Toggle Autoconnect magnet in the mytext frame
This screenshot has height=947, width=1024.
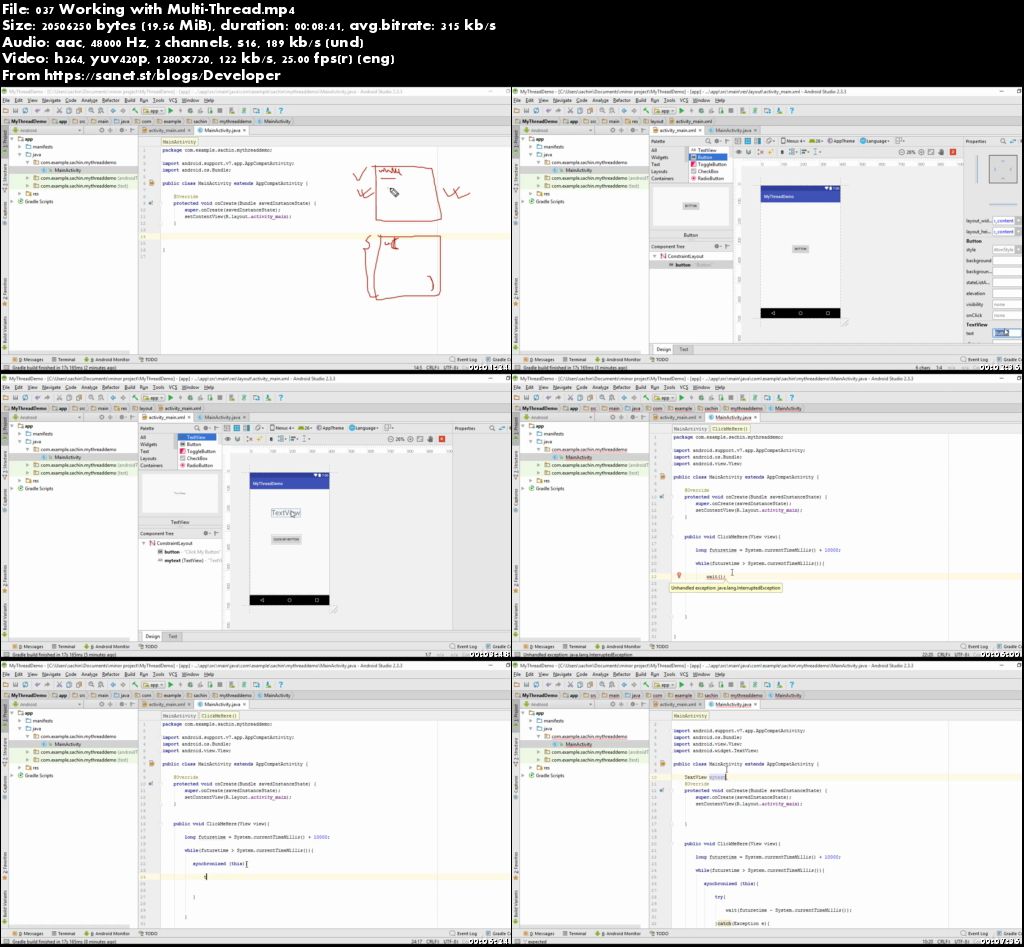[237, 439]
